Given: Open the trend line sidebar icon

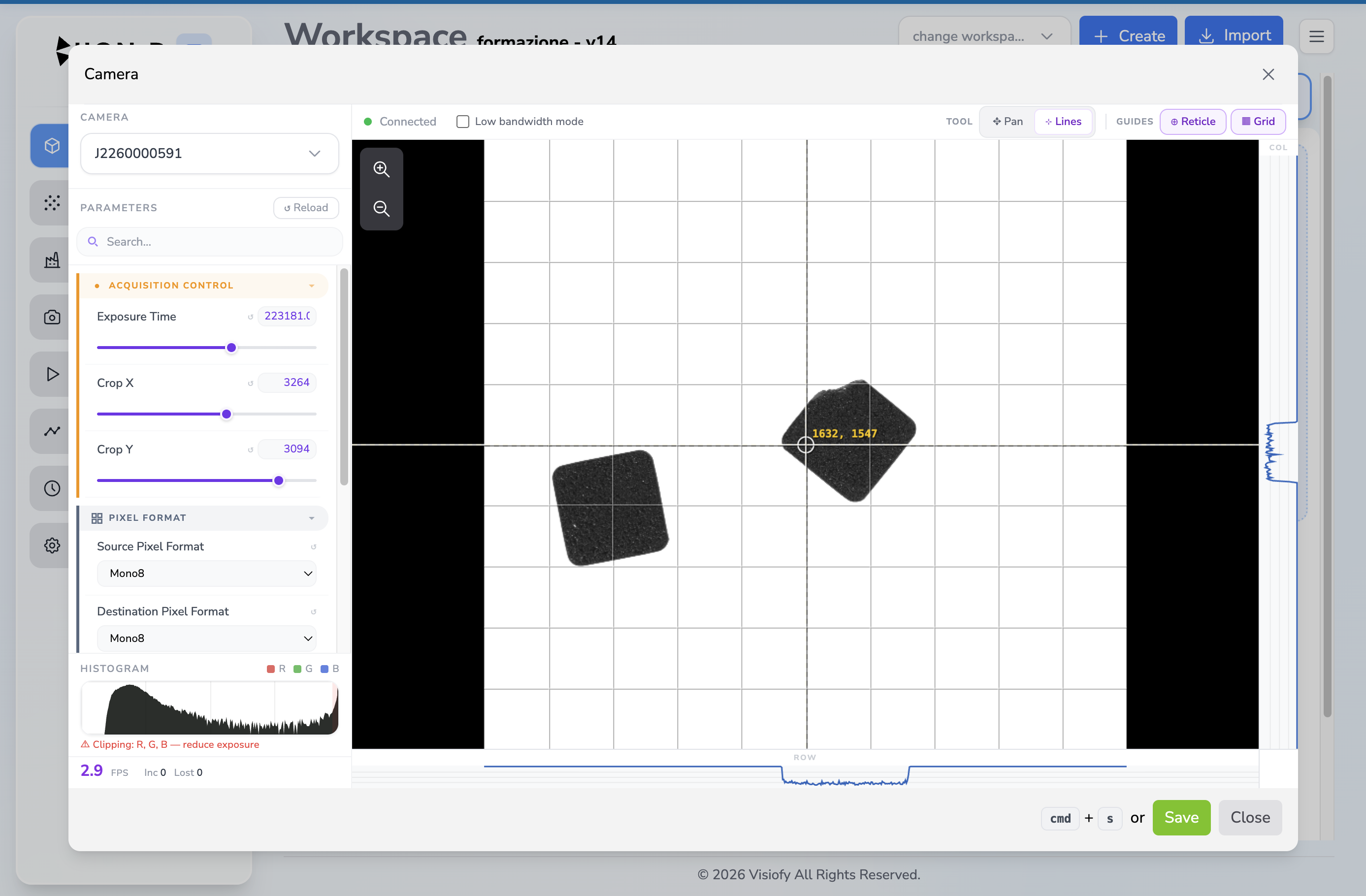Looking at the screenshot, I should click(x=52, y=431).
